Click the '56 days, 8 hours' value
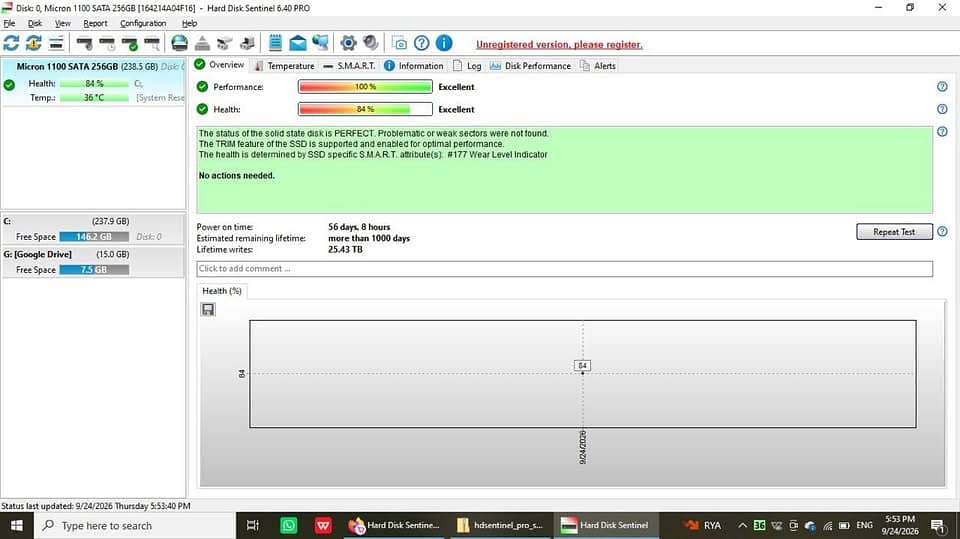Screen dimensions: 960x539 (x=359, y=227)
